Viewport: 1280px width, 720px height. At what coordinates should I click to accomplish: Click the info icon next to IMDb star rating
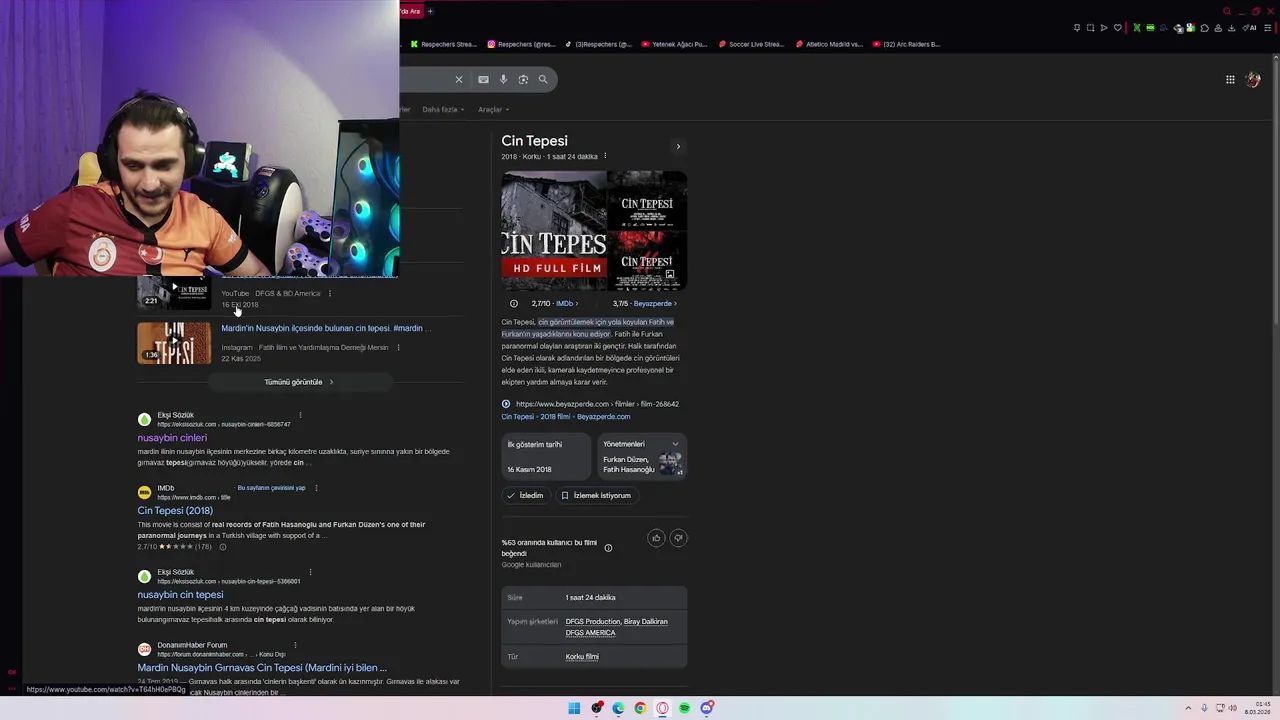(x=222, y=547)
